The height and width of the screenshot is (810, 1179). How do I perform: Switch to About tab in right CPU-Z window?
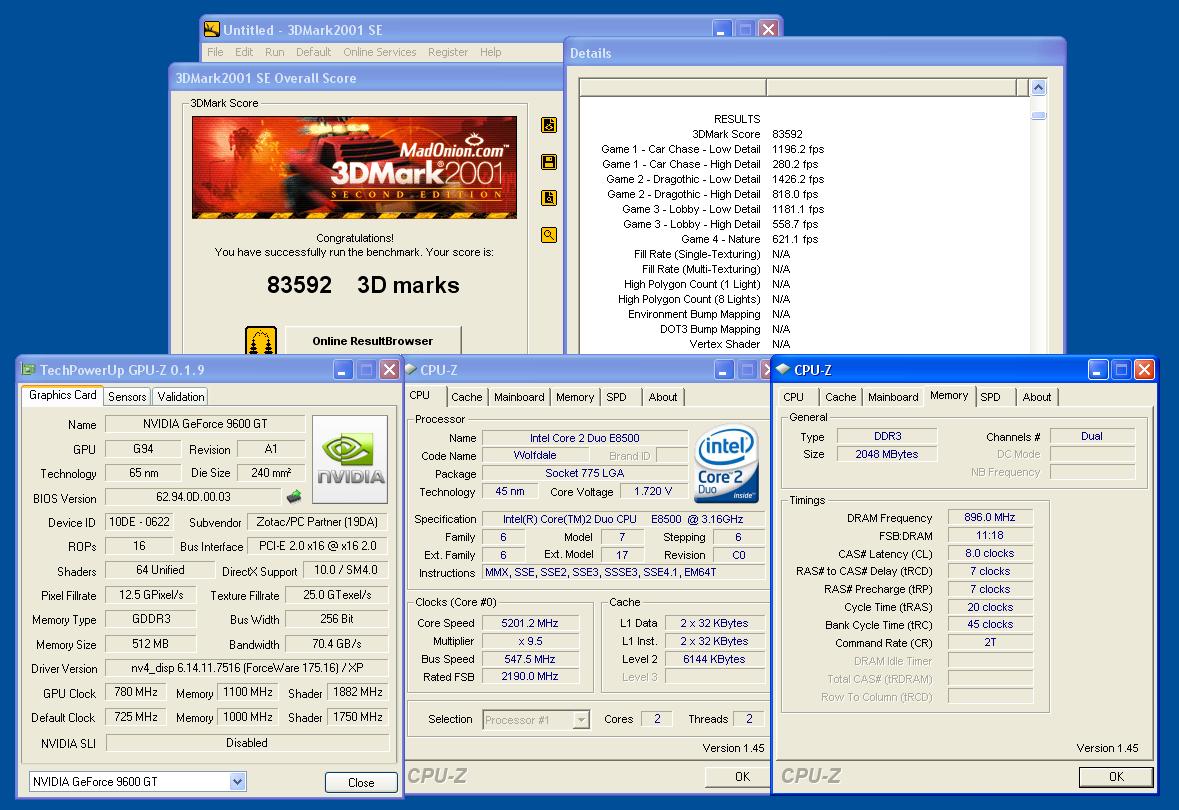(x=1037, y=397)
